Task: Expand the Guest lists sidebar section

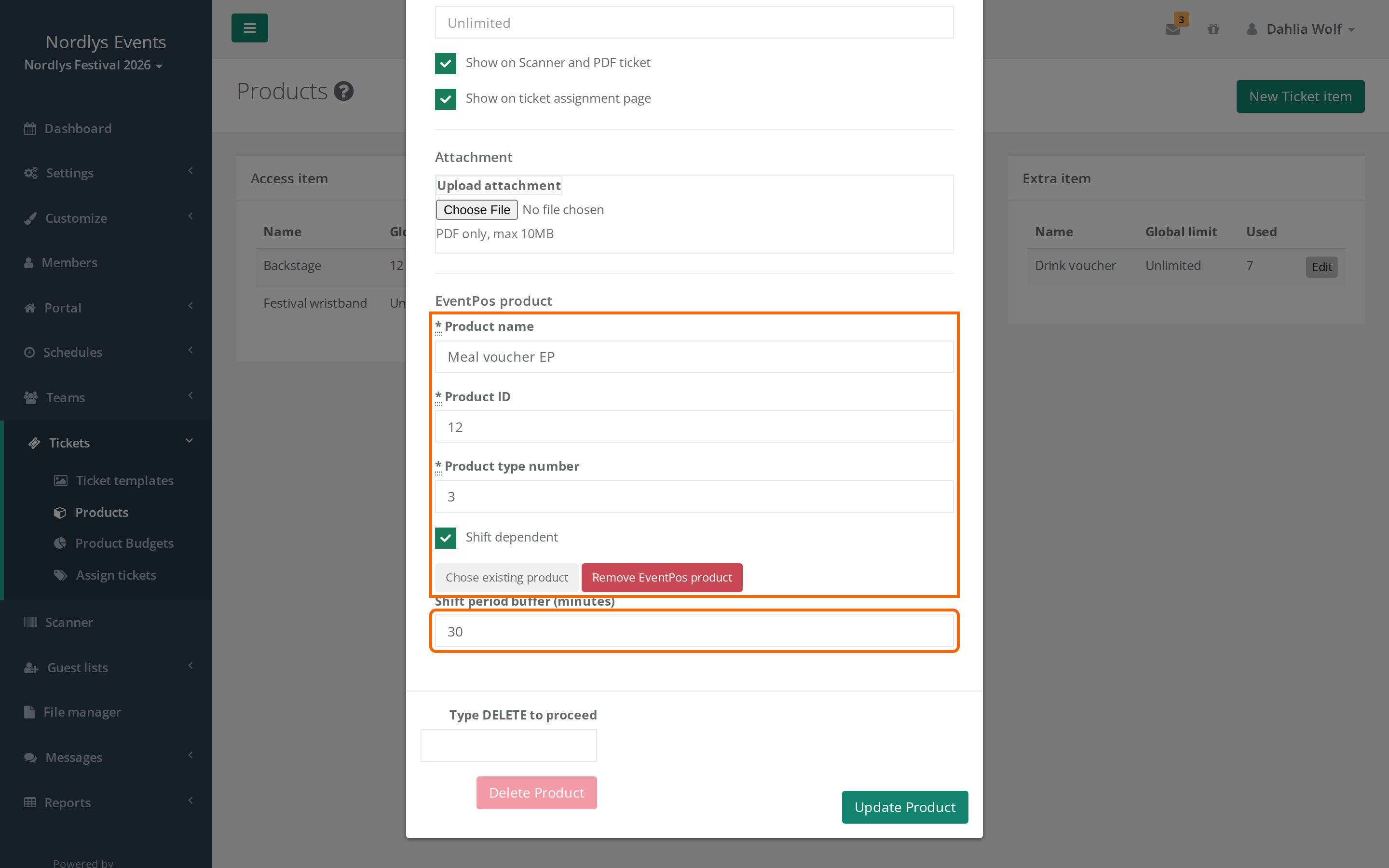Action: (106, 668)
